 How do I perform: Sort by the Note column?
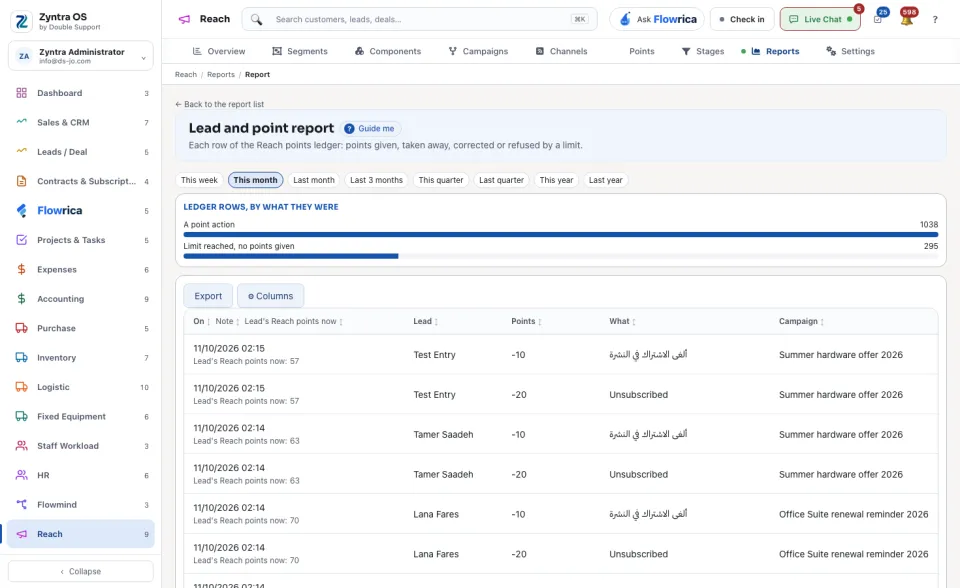pos(227,322)
